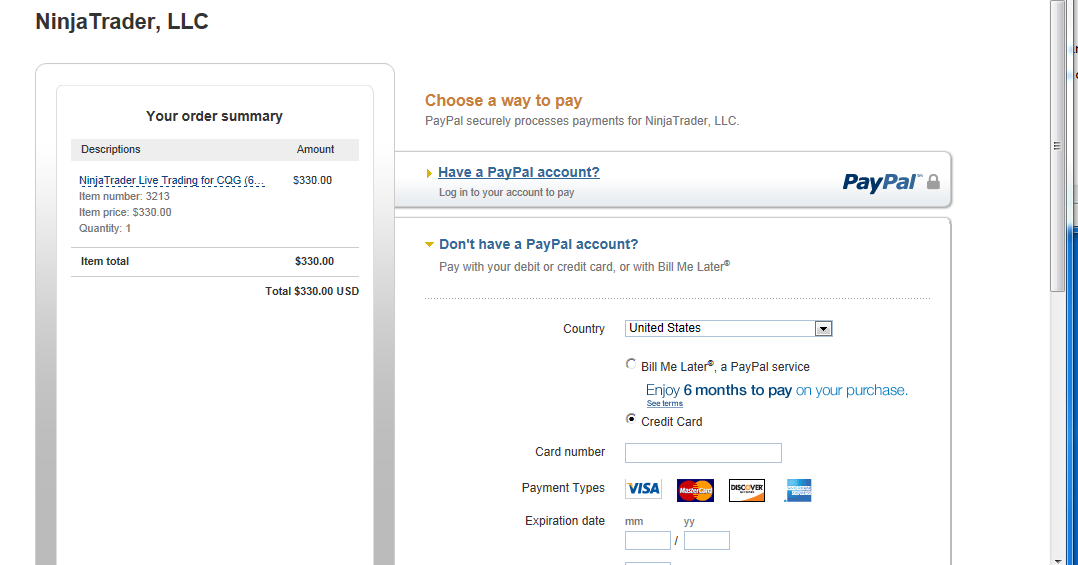Screen dimensions: 1078x565
Task: Click the padlock security icon
Action: [x=933, y=182]
